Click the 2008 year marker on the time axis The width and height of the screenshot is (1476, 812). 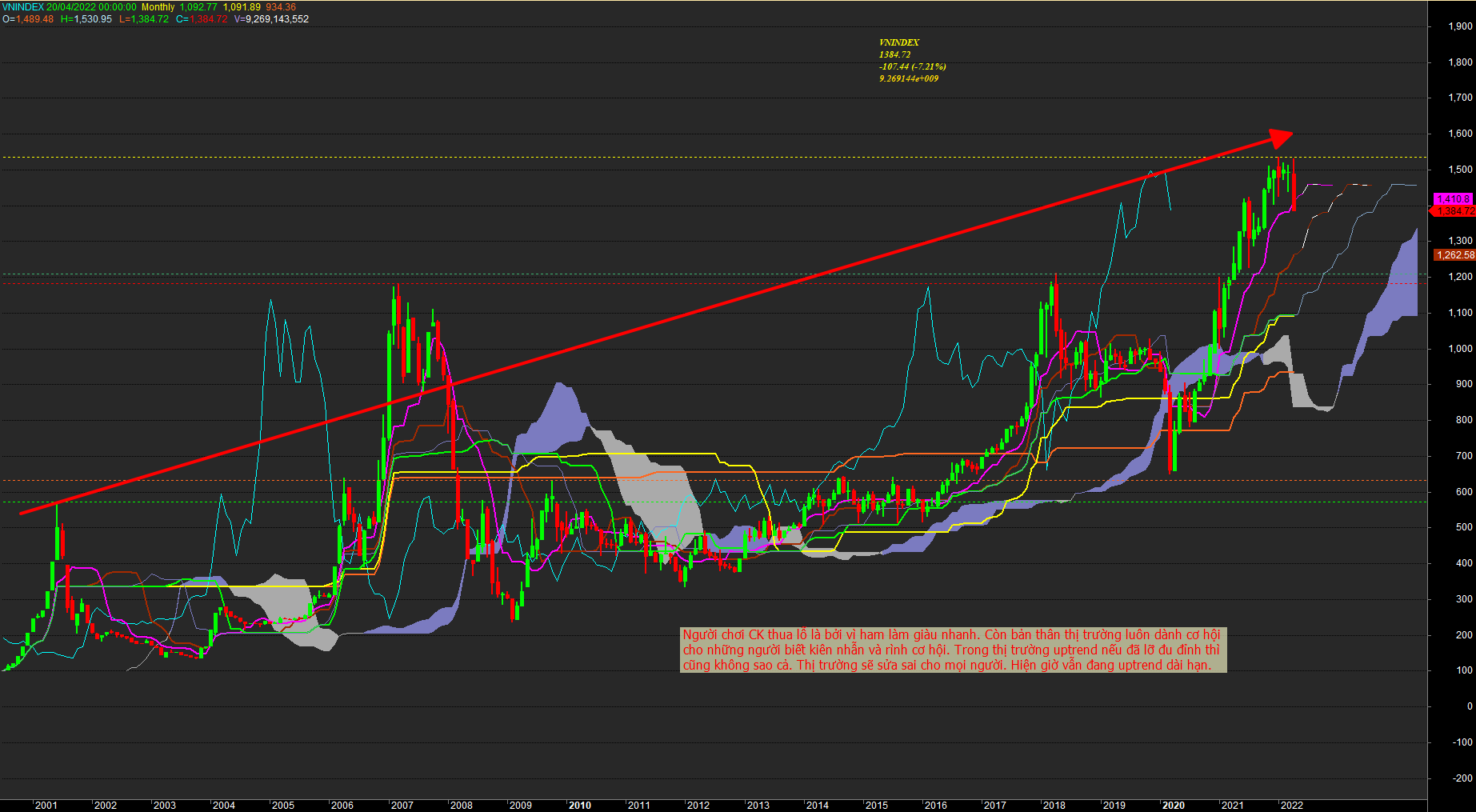coord(462,806)
